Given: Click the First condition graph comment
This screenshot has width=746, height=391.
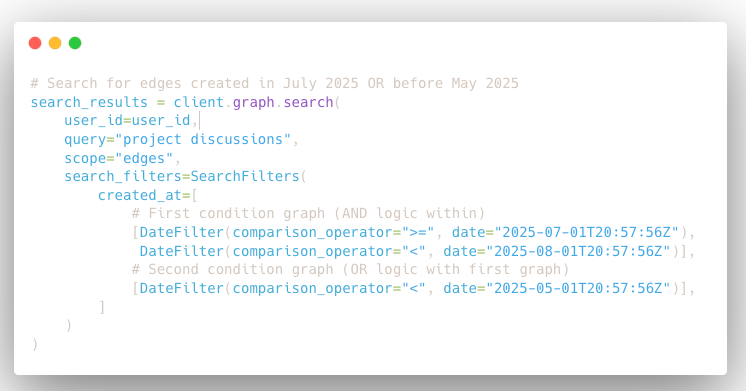Looking at the screenshot, I should 308,214.
